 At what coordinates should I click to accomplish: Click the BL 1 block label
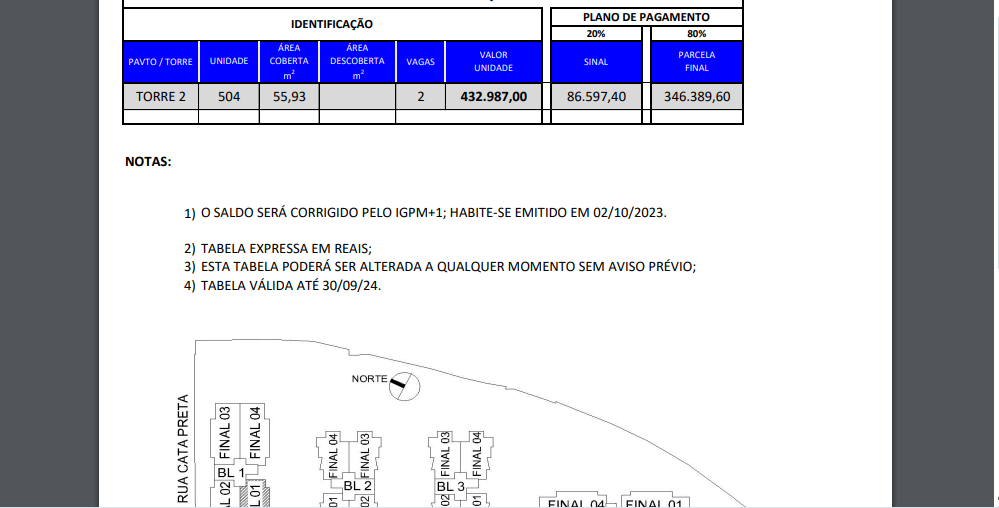(231, 473)
